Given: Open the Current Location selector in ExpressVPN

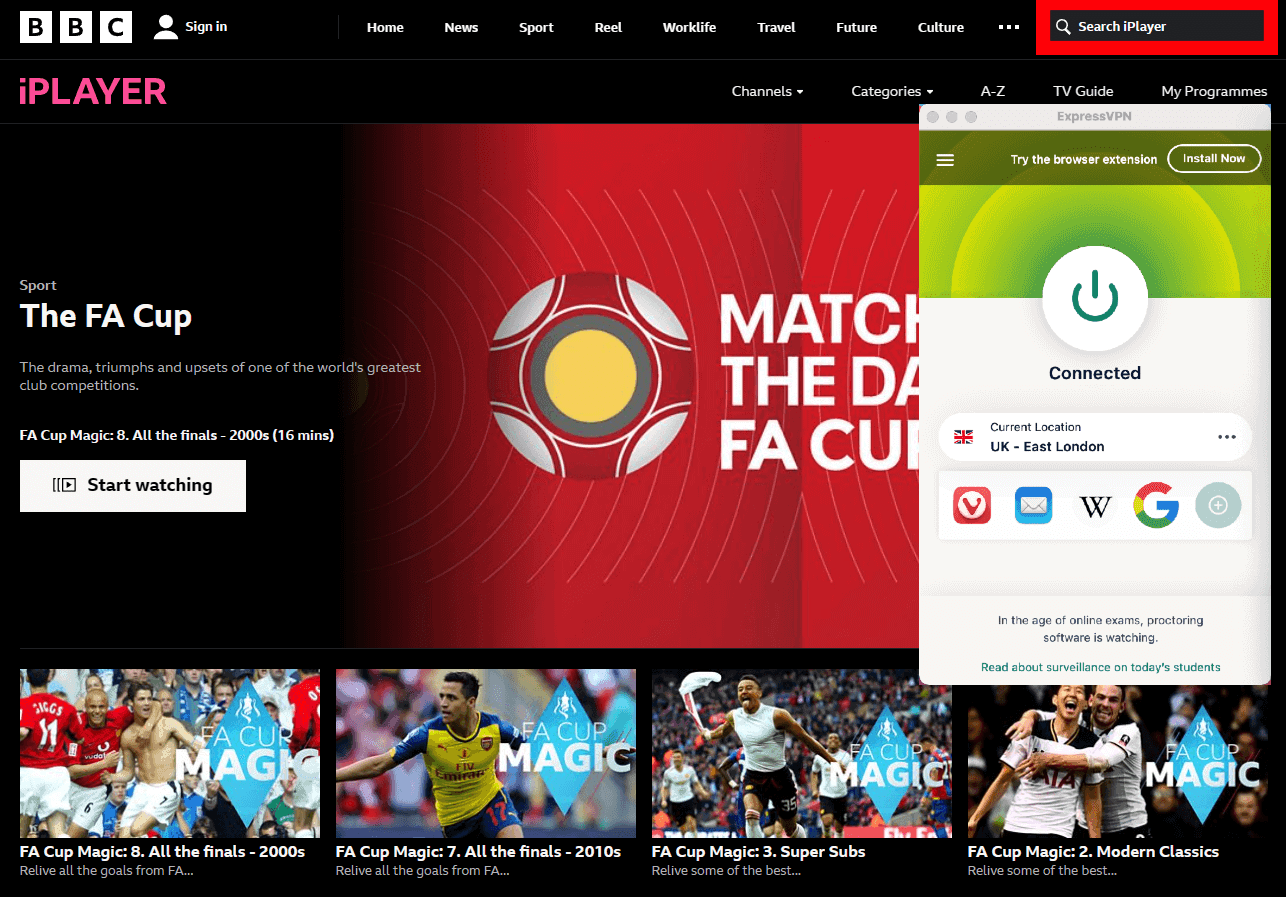Looking at the screenshot, I should (x=1095, y=437).
